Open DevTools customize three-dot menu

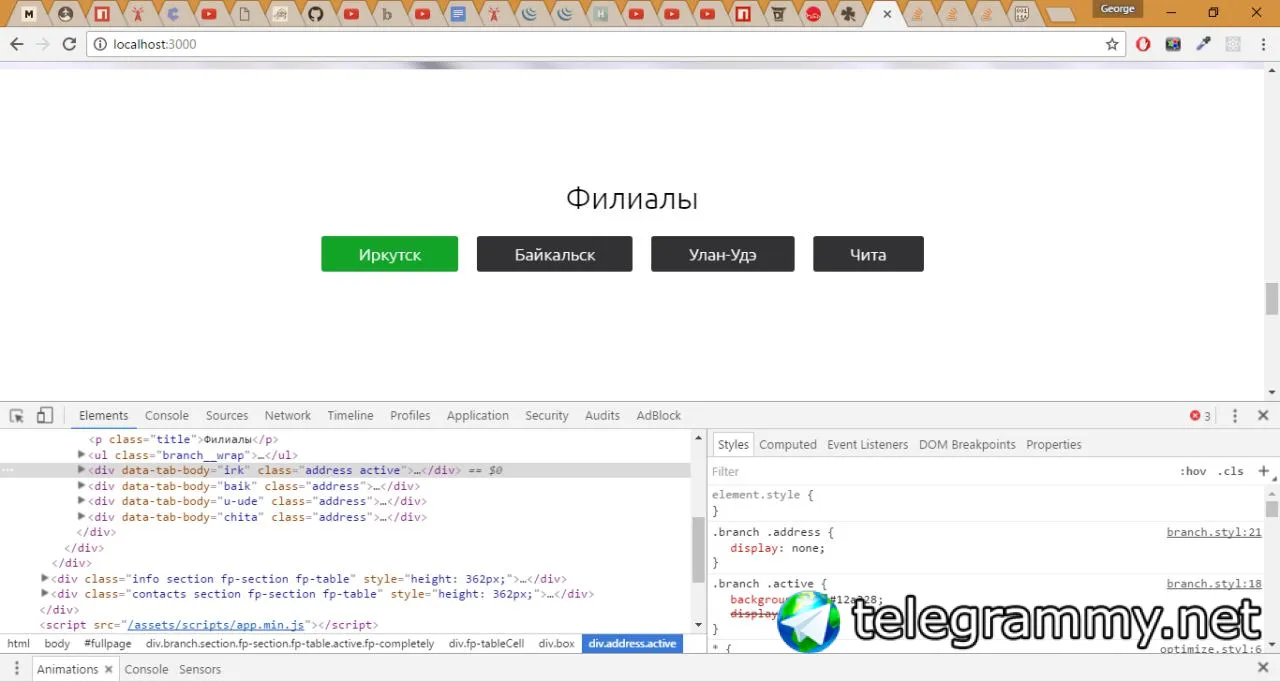(1235, 416)
